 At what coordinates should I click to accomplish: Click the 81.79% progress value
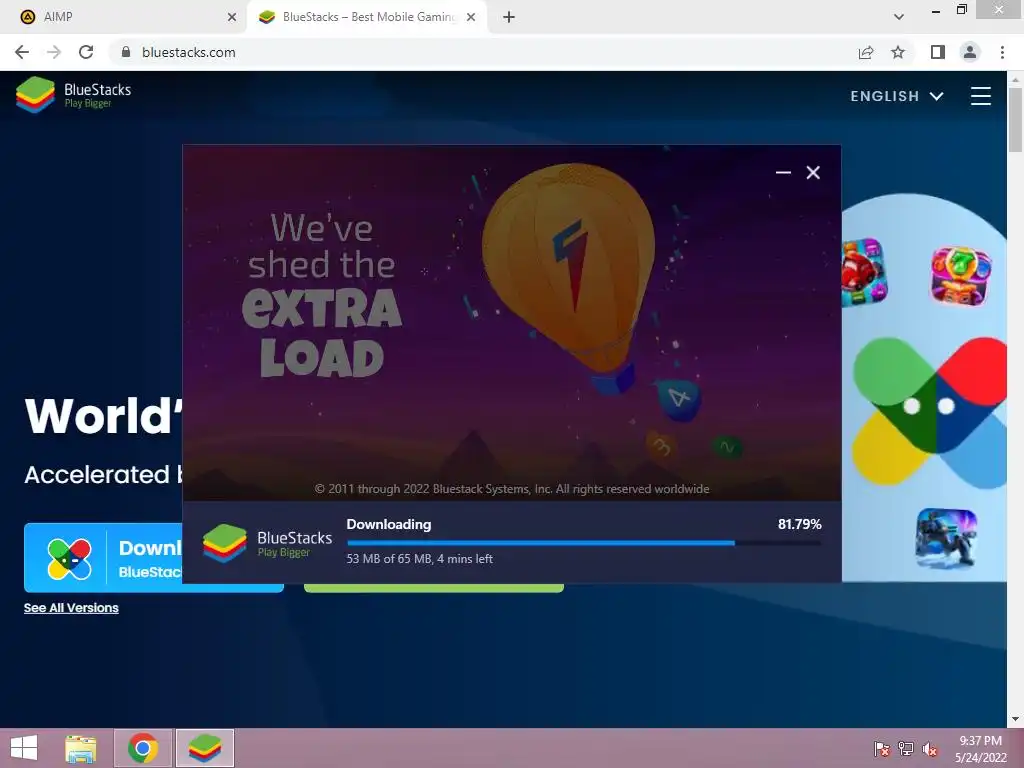(799, 524)
